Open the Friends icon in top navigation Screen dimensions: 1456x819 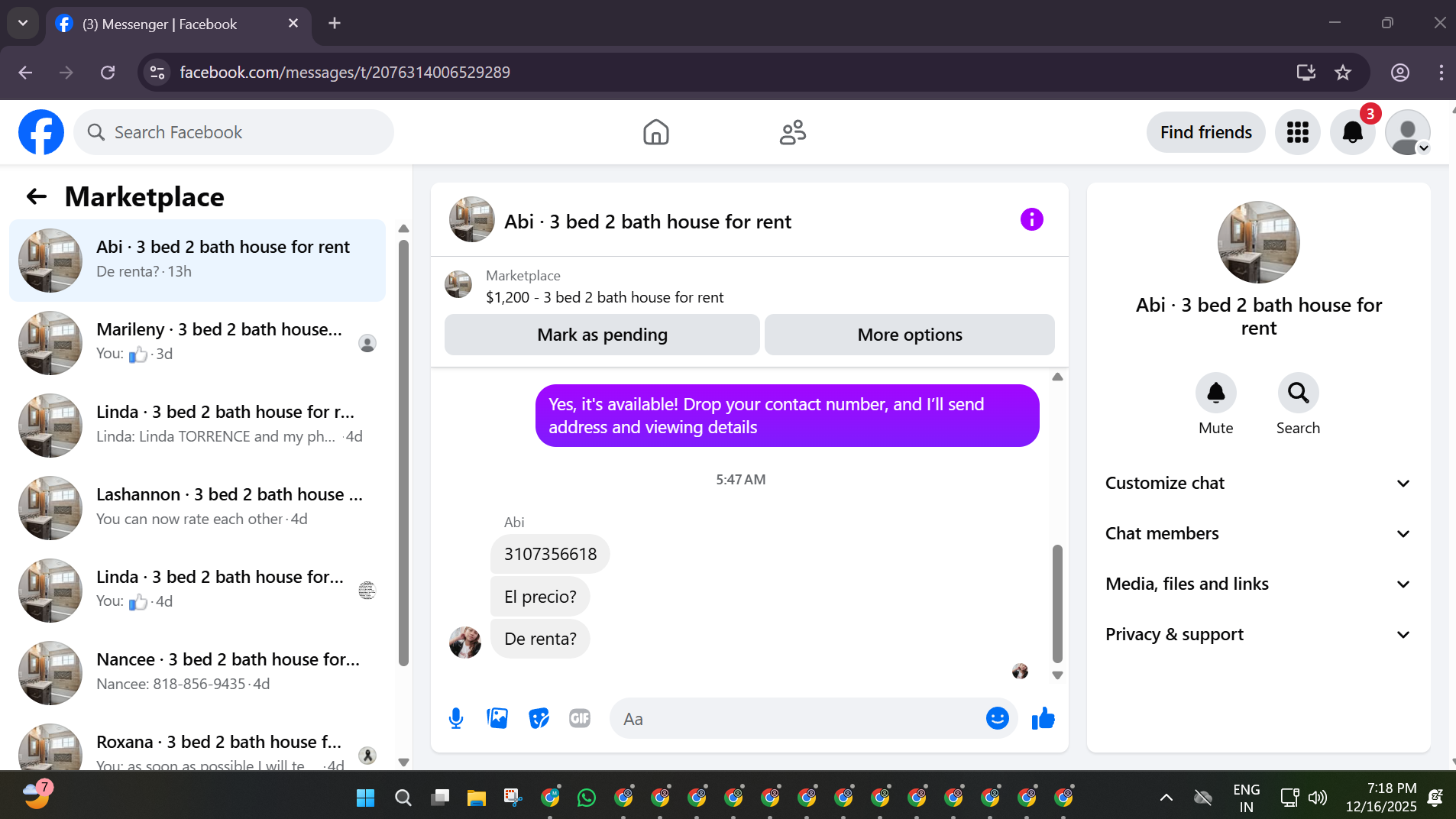coord(793,132)
